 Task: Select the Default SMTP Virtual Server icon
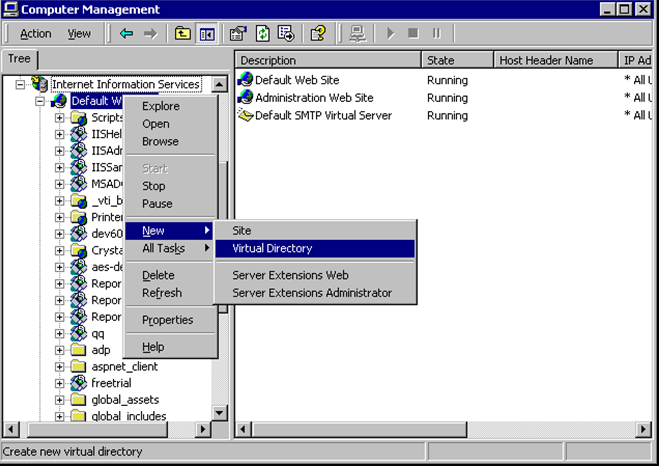246,115
